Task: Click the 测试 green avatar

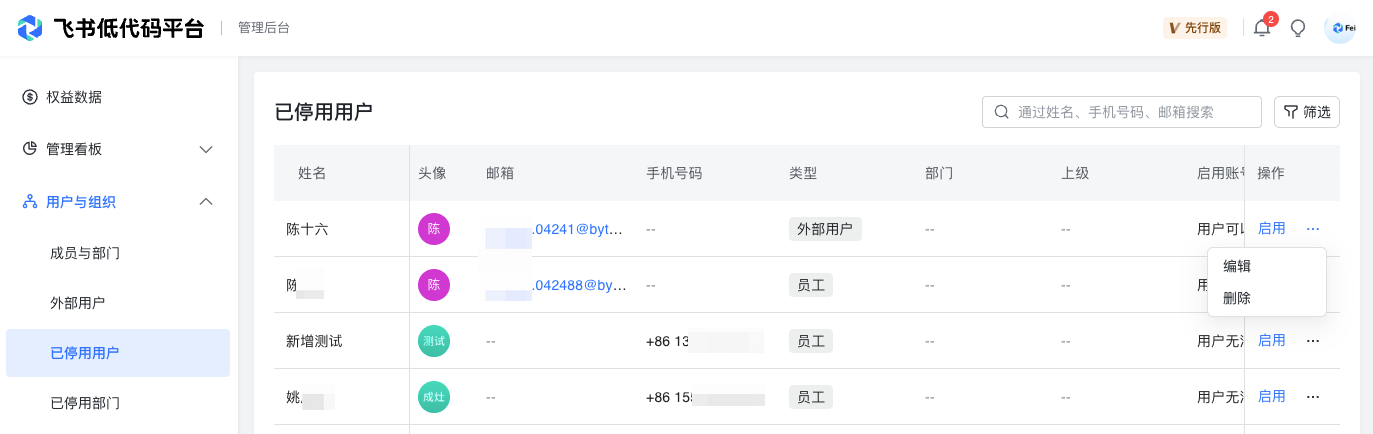Action: point(434,341)
